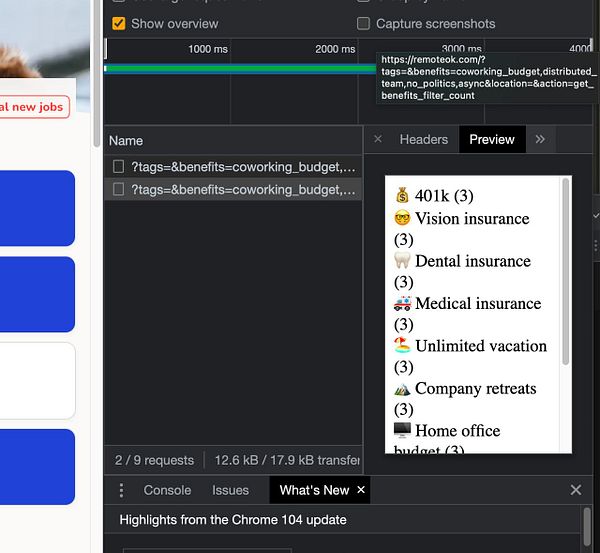Click the Company retreats mountain emoji
Screen dimensions: 600x553
(x=402, y=389)
